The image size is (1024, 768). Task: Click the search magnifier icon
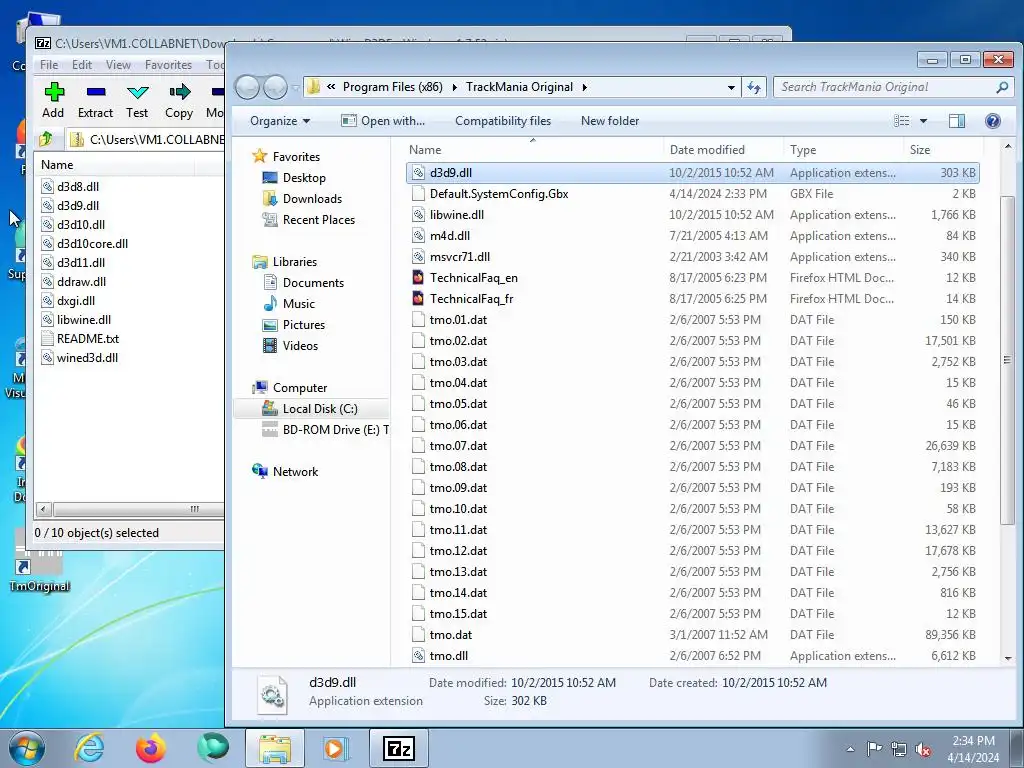(1002, 87)
